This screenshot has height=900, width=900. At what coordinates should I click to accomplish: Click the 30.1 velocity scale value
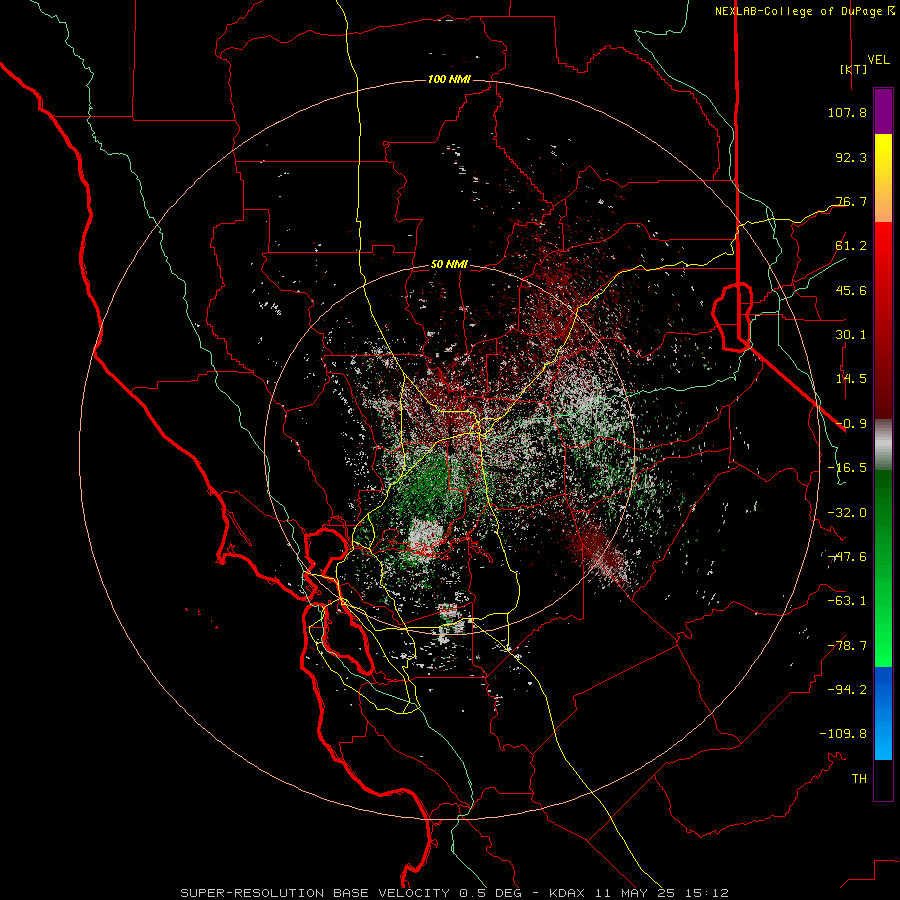click(851, 335)
